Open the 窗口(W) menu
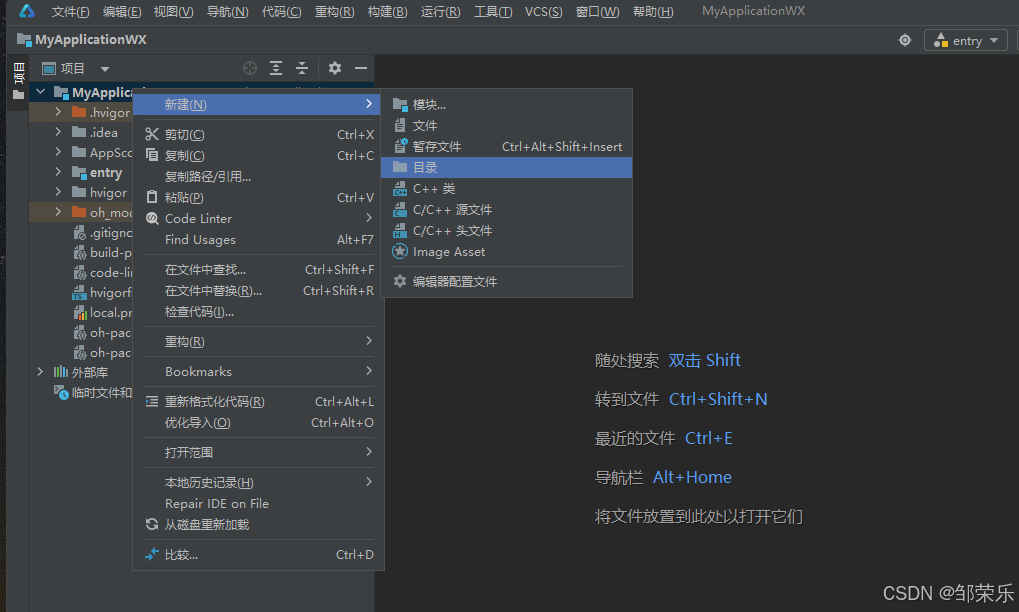 597,12
